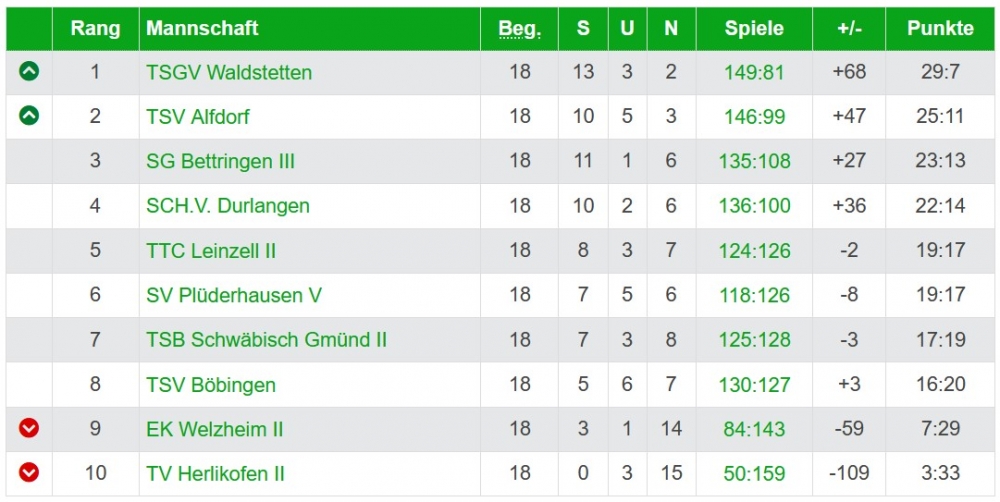This screenshot has height=502, width=1000.
Task: Click red down-arrow icon beside TV Herlikofen II
Action: tap(29, 473)
